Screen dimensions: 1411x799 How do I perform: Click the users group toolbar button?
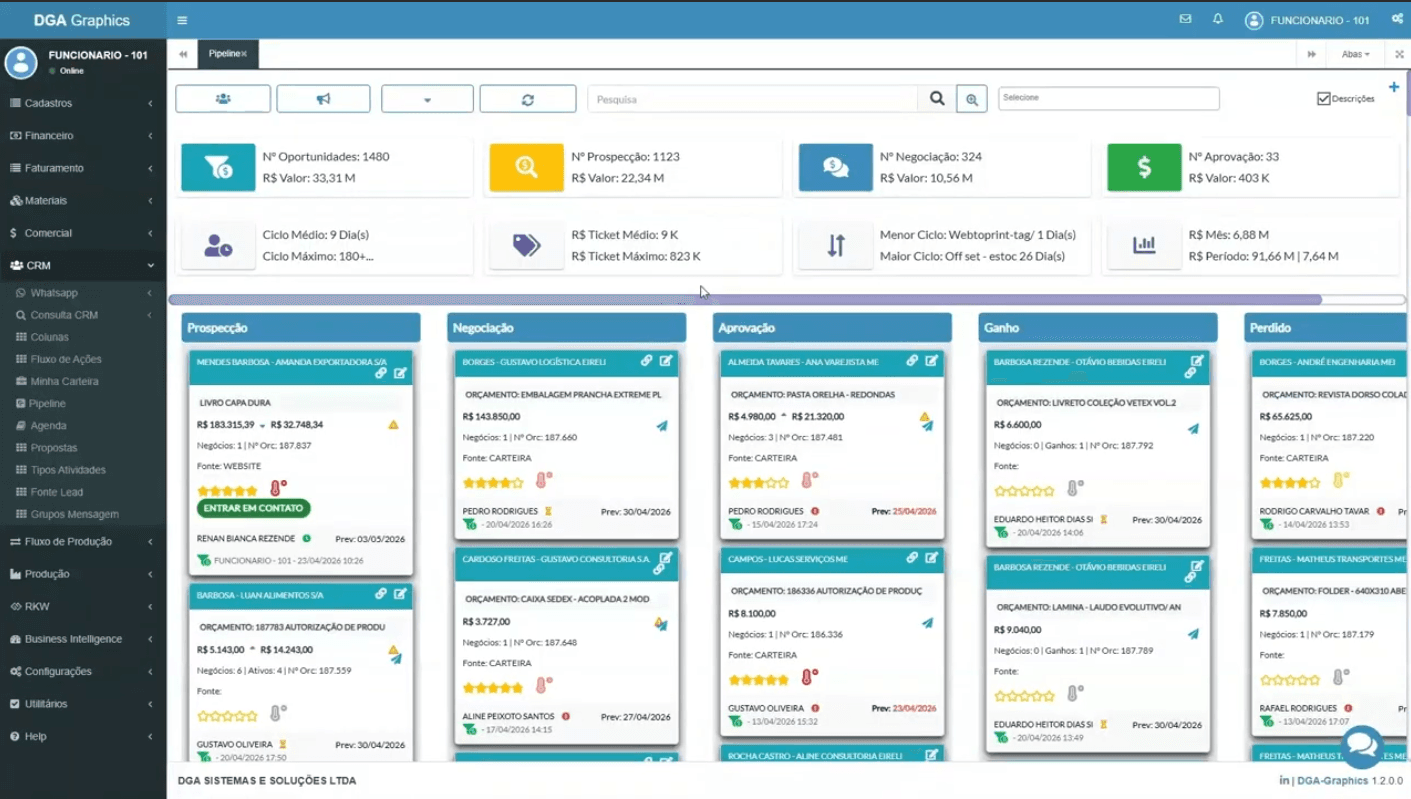tap(223, 99)
